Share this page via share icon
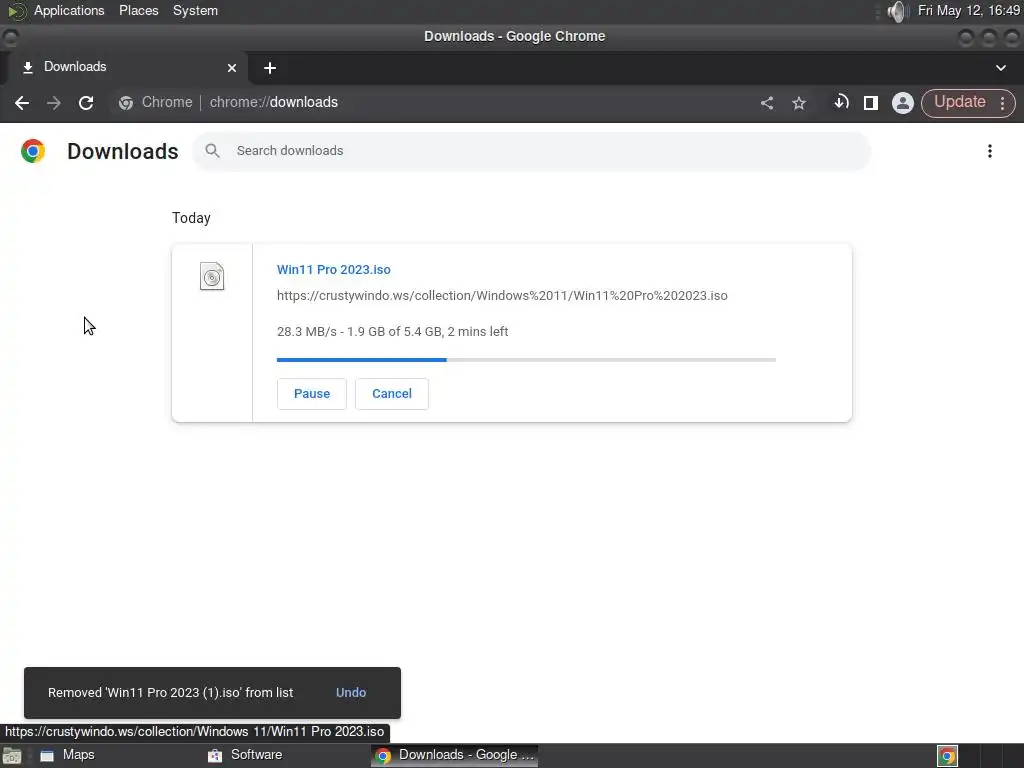Image resolution: width=1024 pixels, height=768 pixels. (x=767, y=103)
